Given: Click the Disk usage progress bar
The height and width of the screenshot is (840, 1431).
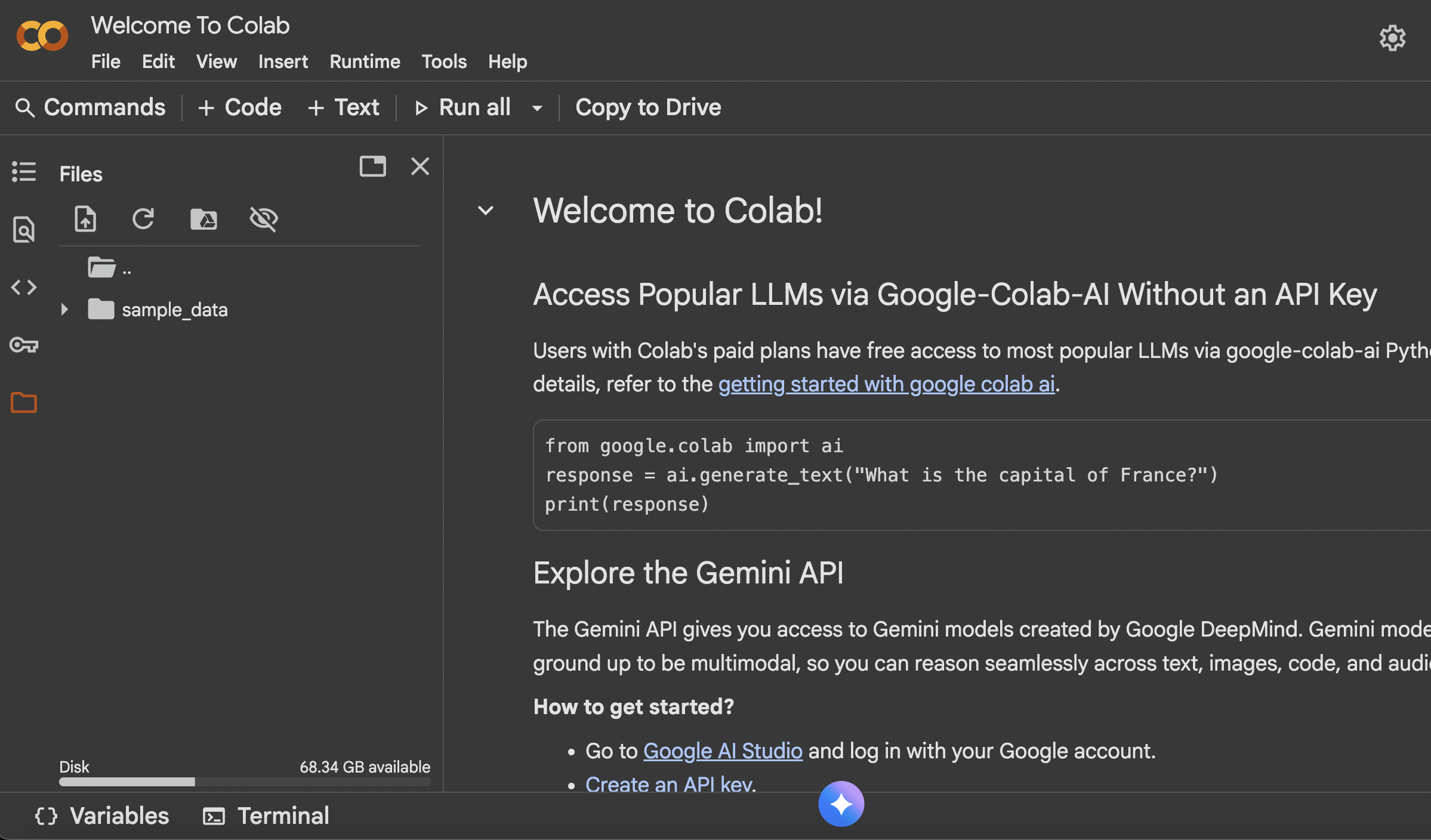Looking at the screenshot, I should pos(245,782).
